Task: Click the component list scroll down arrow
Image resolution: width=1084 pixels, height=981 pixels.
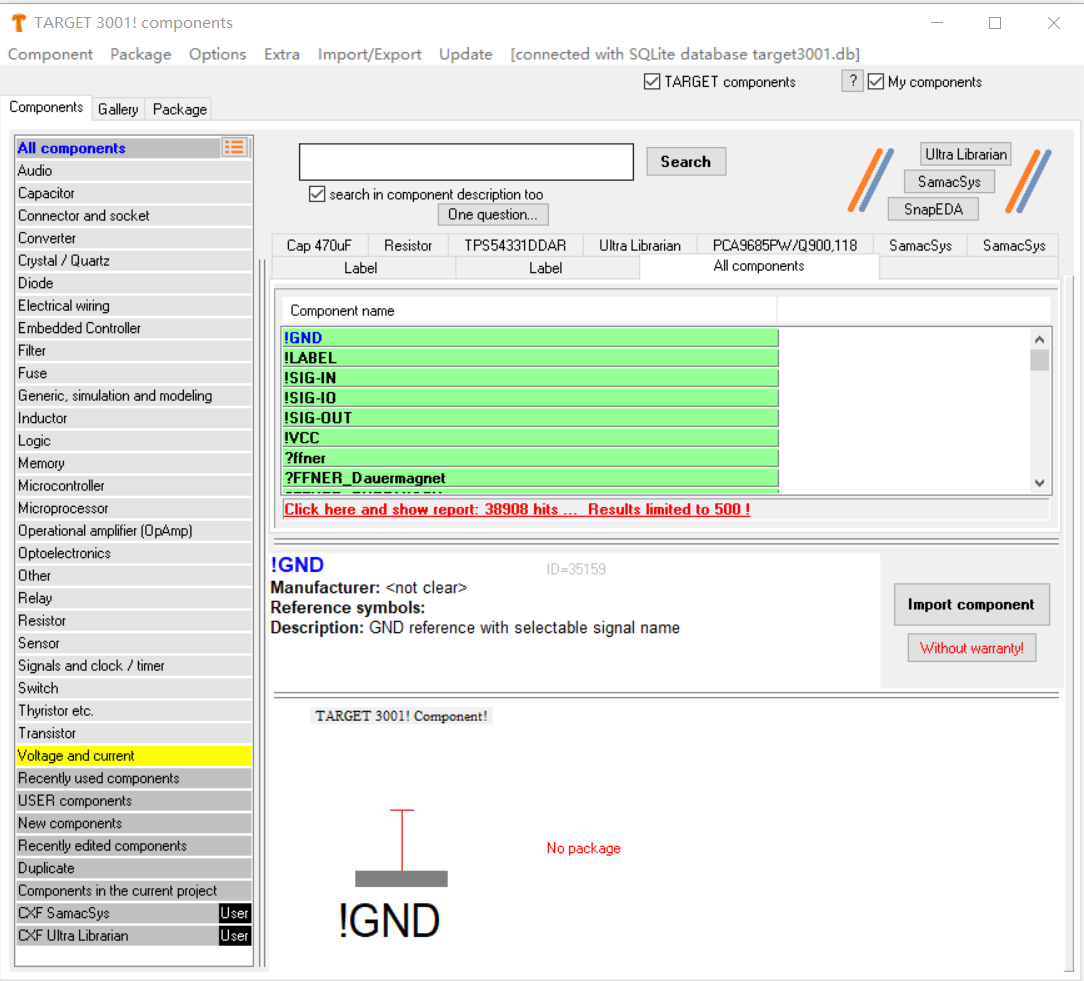Action: pos(1039,483)
